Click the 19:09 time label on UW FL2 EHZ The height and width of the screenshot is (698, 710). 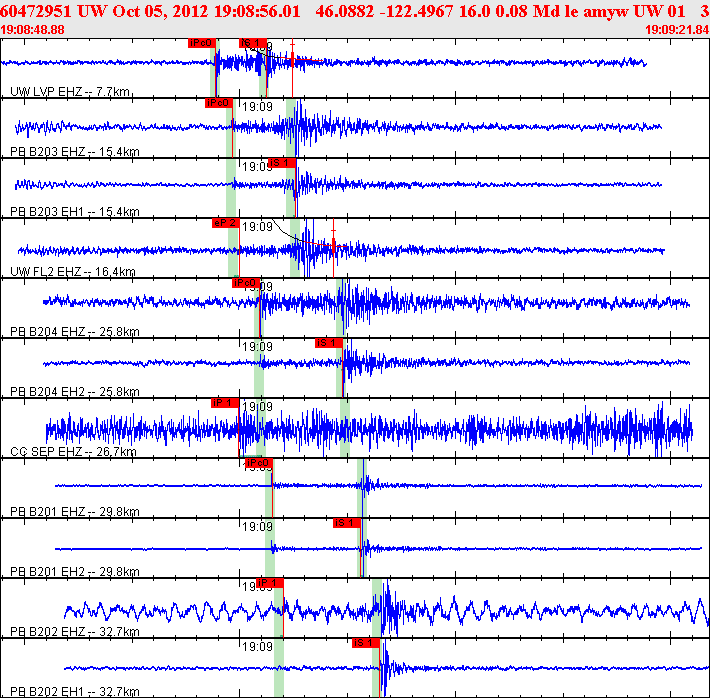258,227
